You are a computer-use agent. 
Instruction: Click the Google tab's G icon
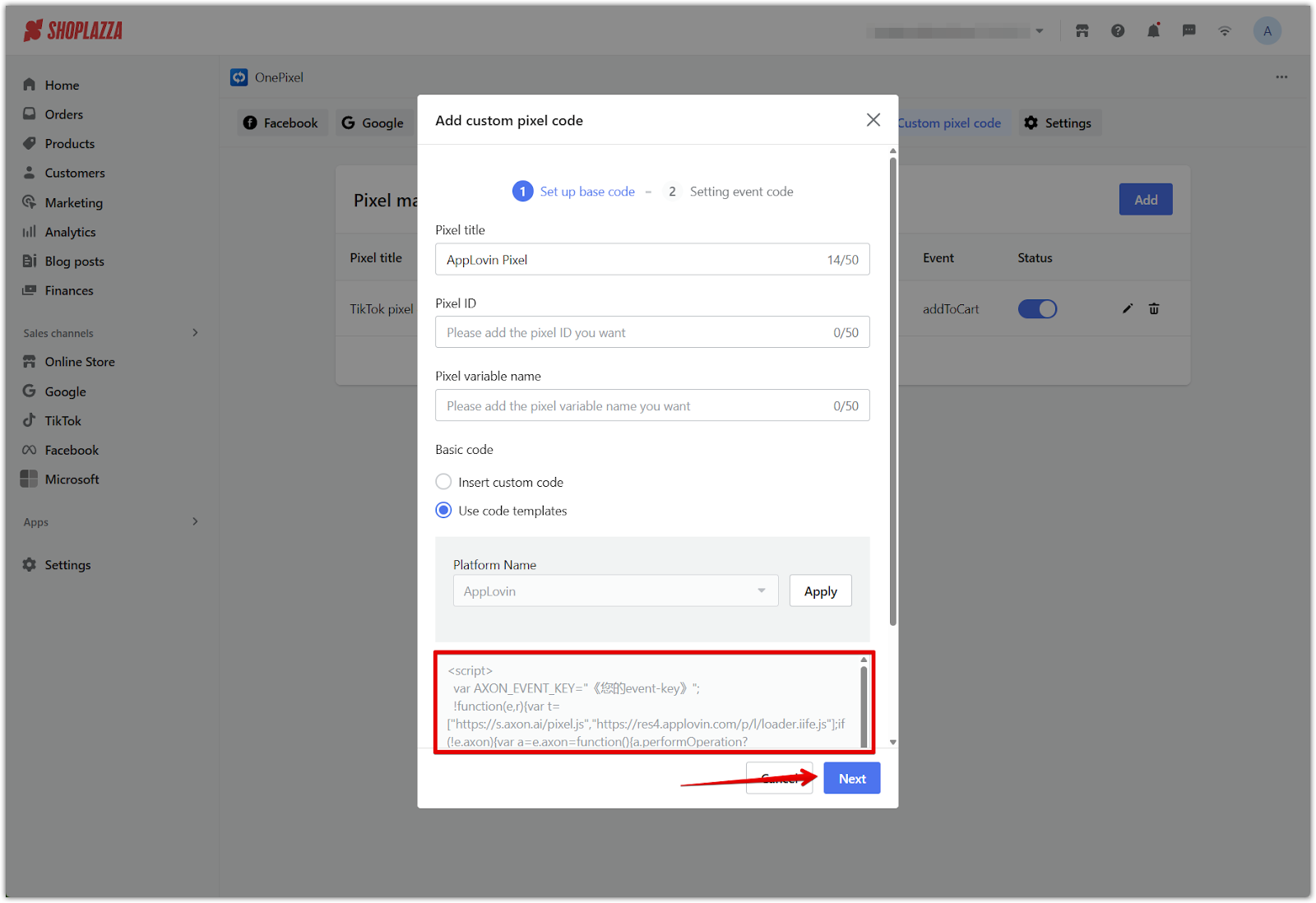click(x=349, y=123)
